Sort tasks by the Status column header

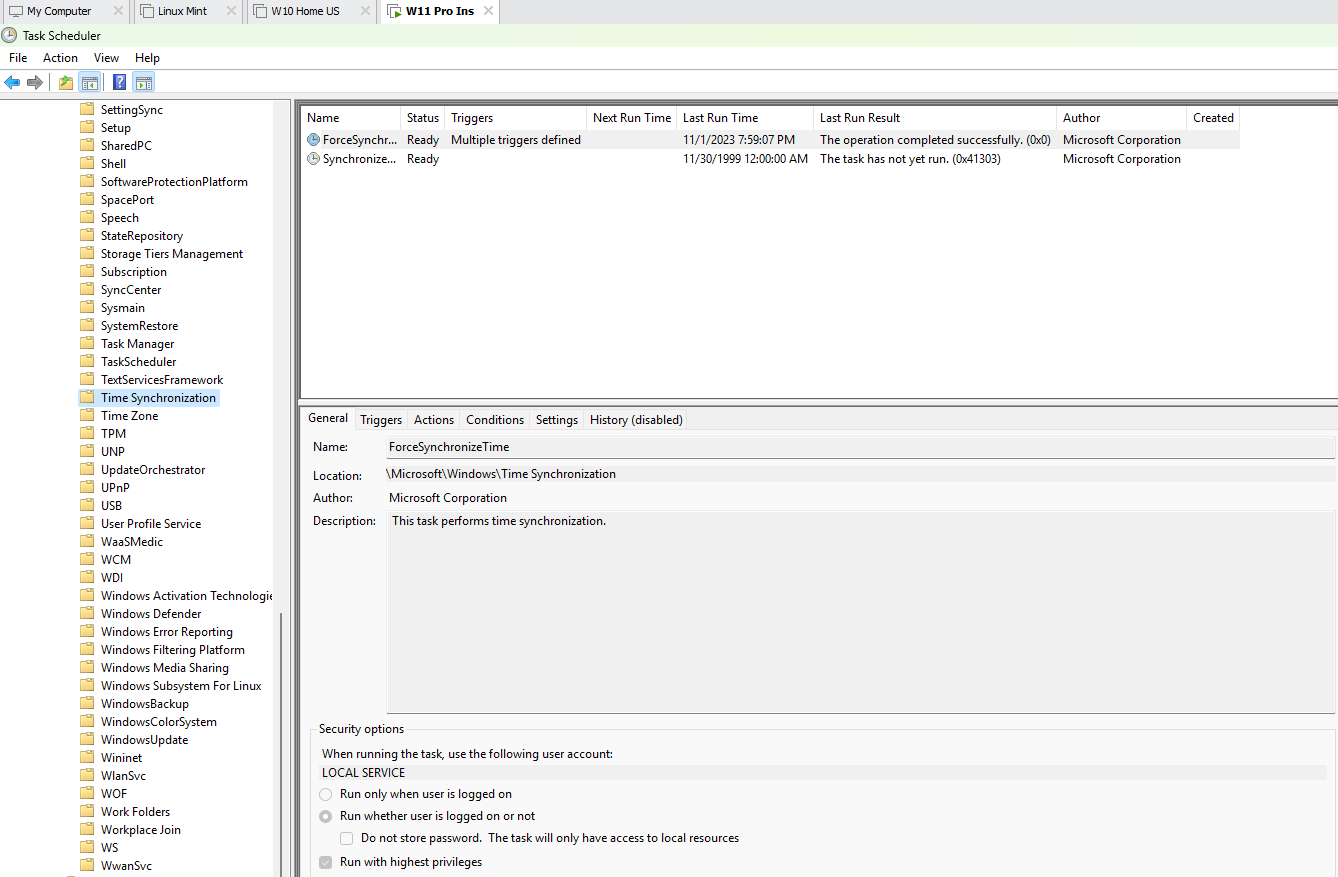(423, 118)
